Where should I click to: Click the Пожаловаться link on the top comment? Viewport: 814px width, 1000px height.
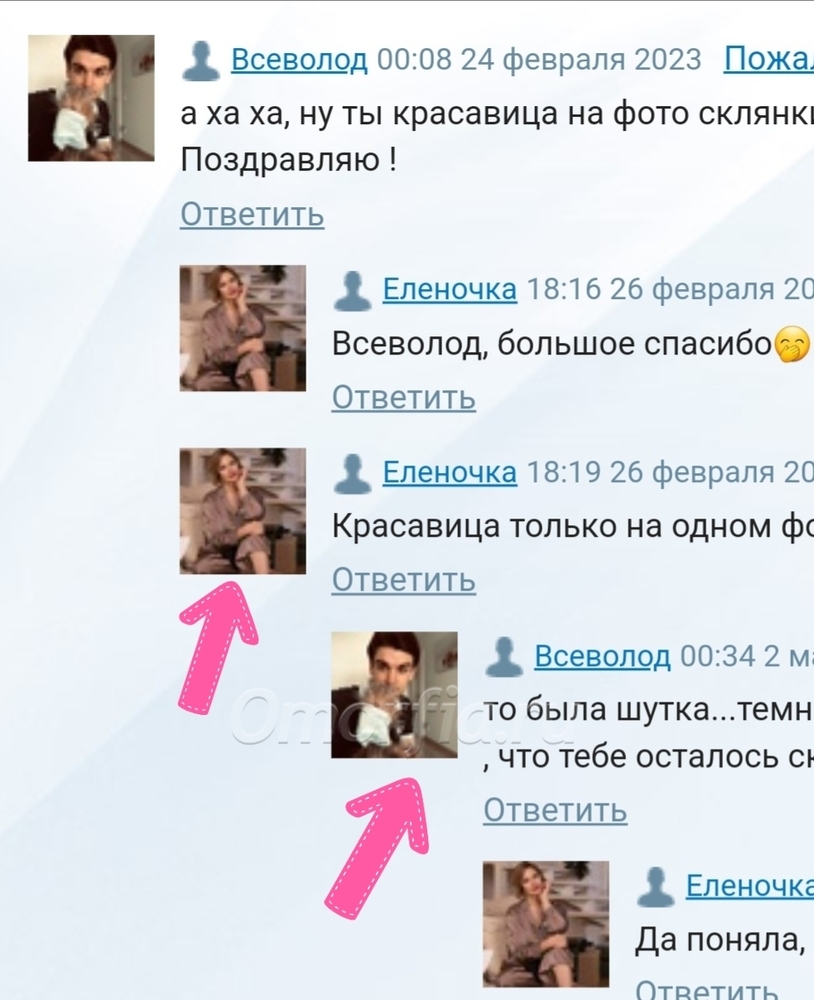[769, 60]
